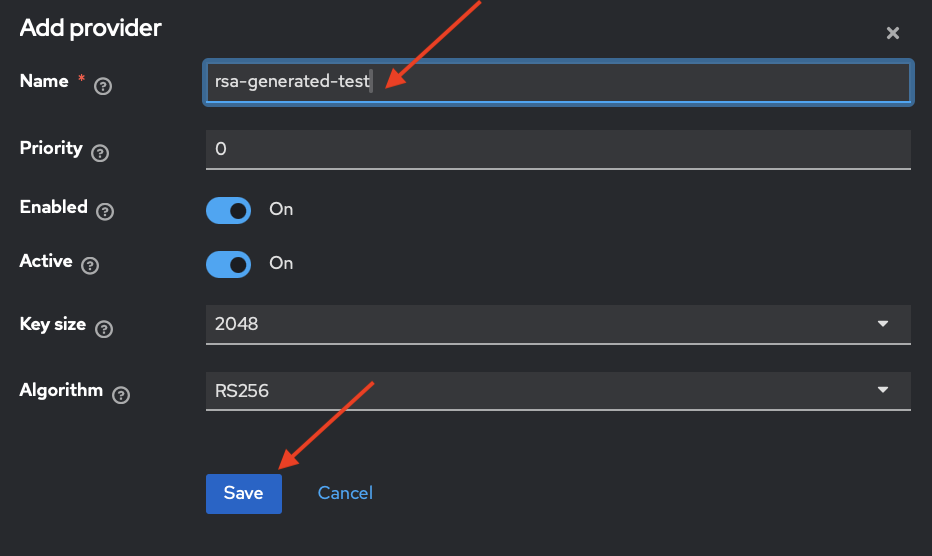
Task: Click the Cancel link
Action: [345, 493]
